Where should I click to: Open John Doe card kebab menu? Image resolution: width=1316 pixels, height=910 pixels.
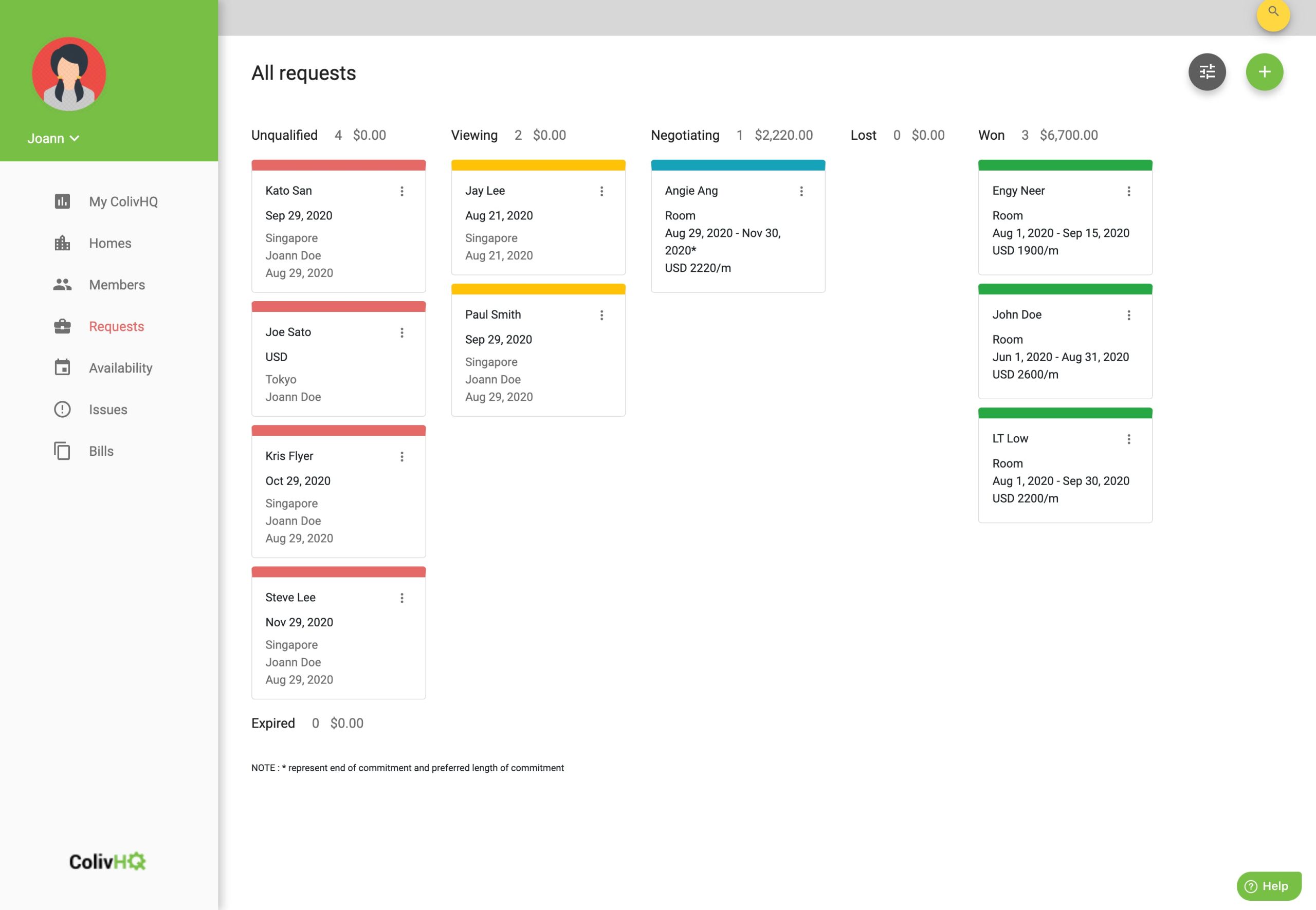pos(1128,315)
